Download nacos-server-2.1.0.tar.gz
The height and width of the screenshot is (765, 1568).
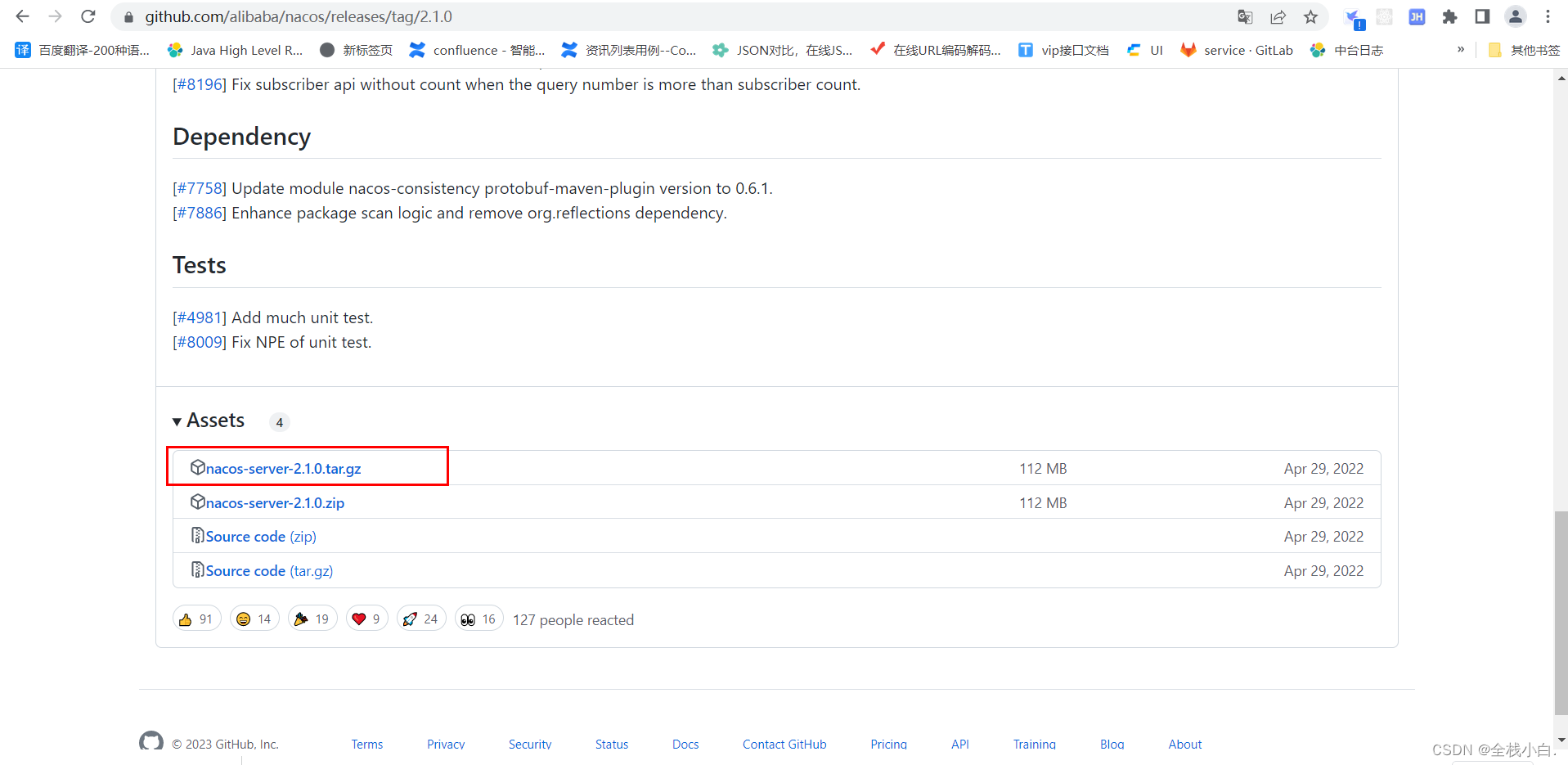coord(283,469)
